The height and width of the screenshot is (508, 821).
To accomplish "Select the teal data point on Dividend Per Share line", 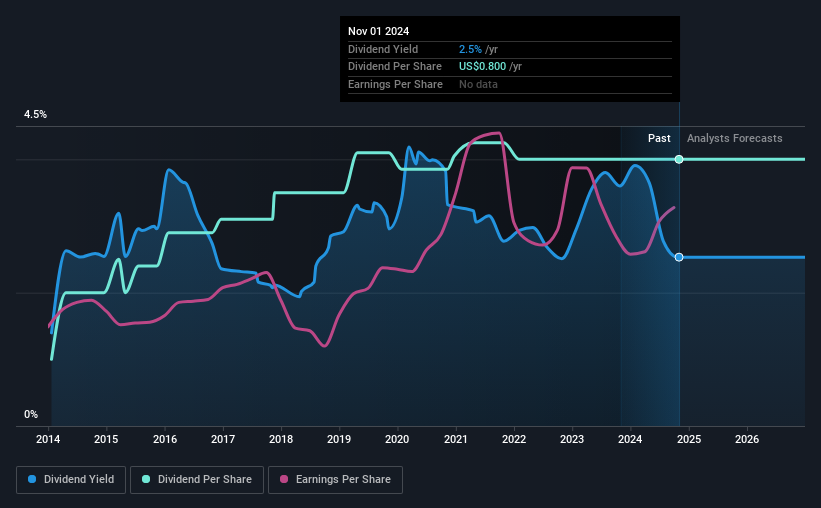I will coord(679,159).
